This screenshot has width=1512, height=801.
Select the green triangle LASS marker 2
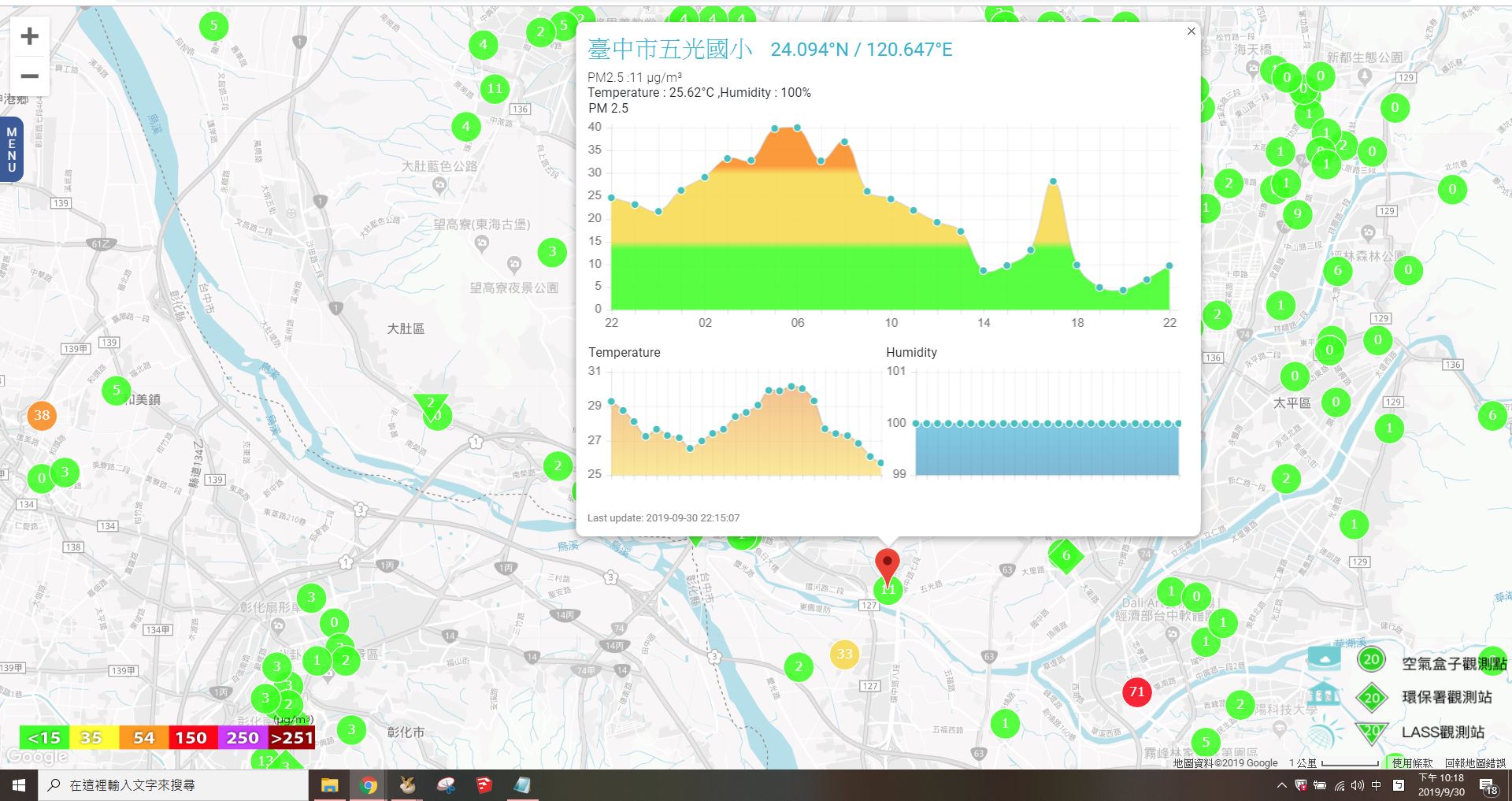(431, 406)
